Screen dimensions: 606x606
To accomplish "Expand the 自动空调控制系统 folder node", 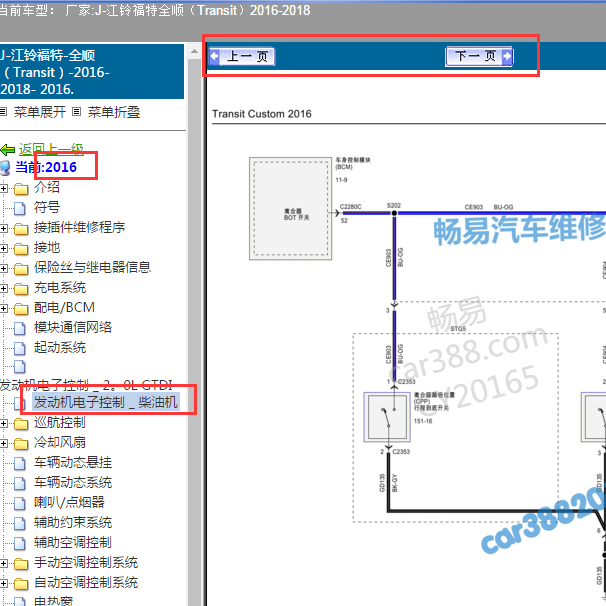I will point(3,584).
